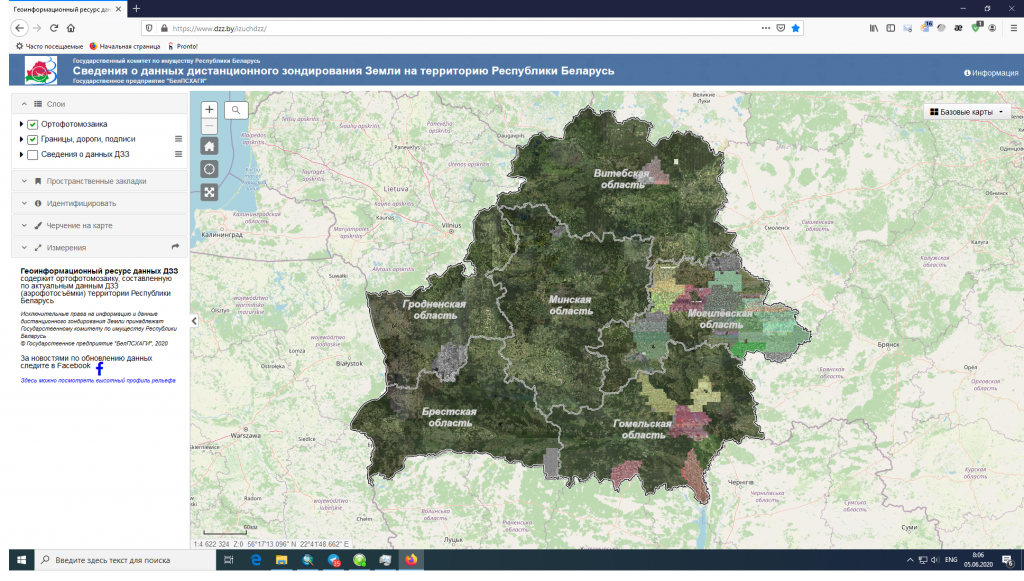Zoom in using the map plus button
The height and width of the screenshot is (581, 1024).
point(209,110)
